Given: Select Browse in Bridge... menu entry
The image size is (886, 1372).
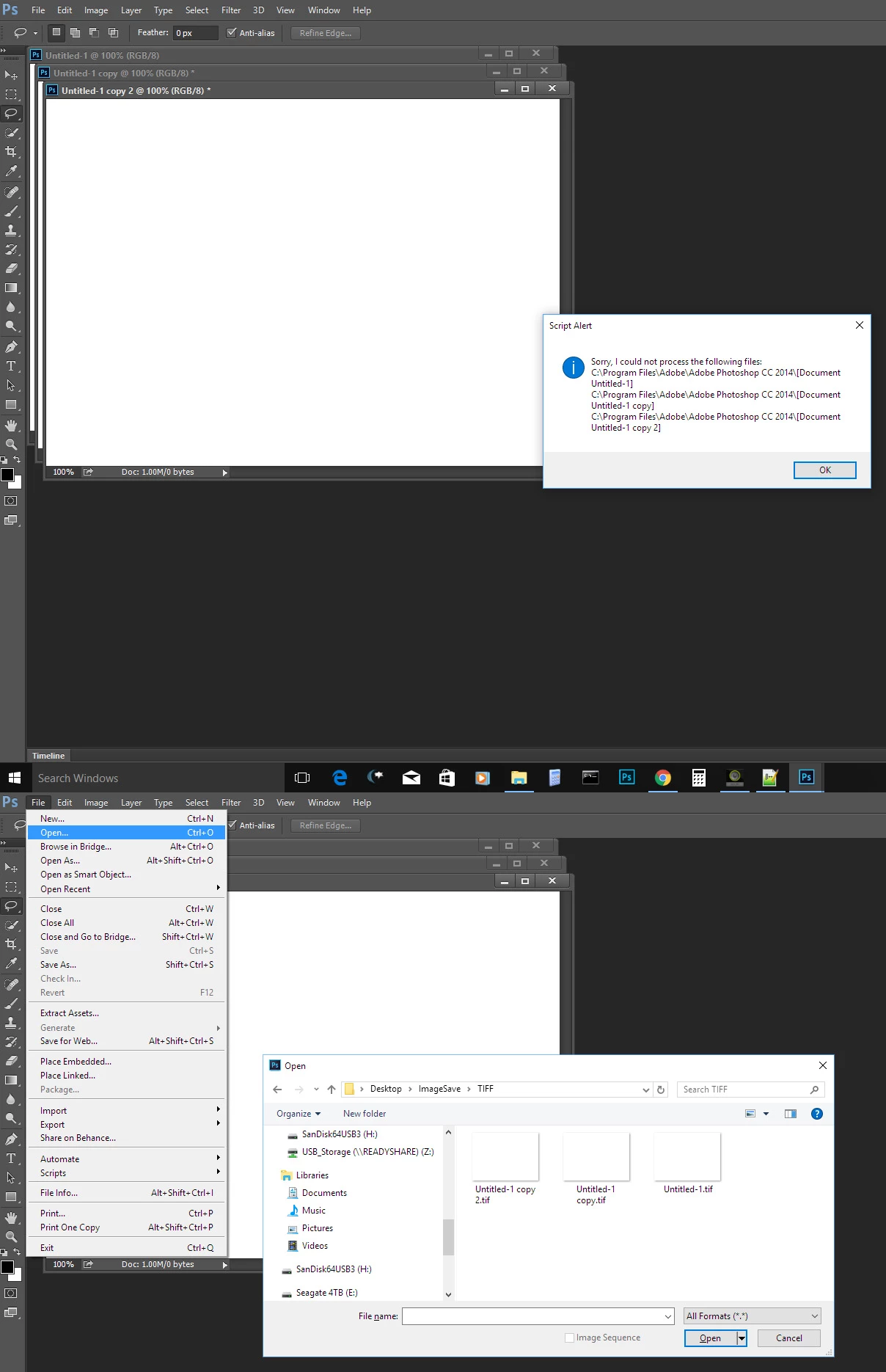Looking at the screenshot, I should tap(127, 847).
